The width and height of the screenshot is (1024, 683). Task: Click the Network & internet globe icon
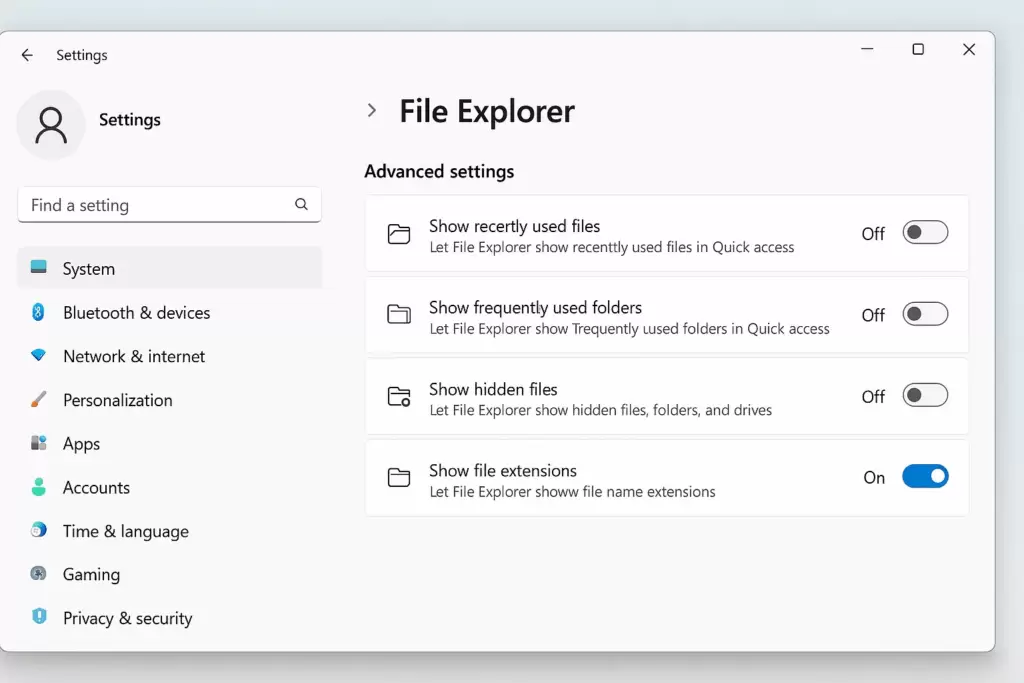pyautogui.click(x=37, y=356)
